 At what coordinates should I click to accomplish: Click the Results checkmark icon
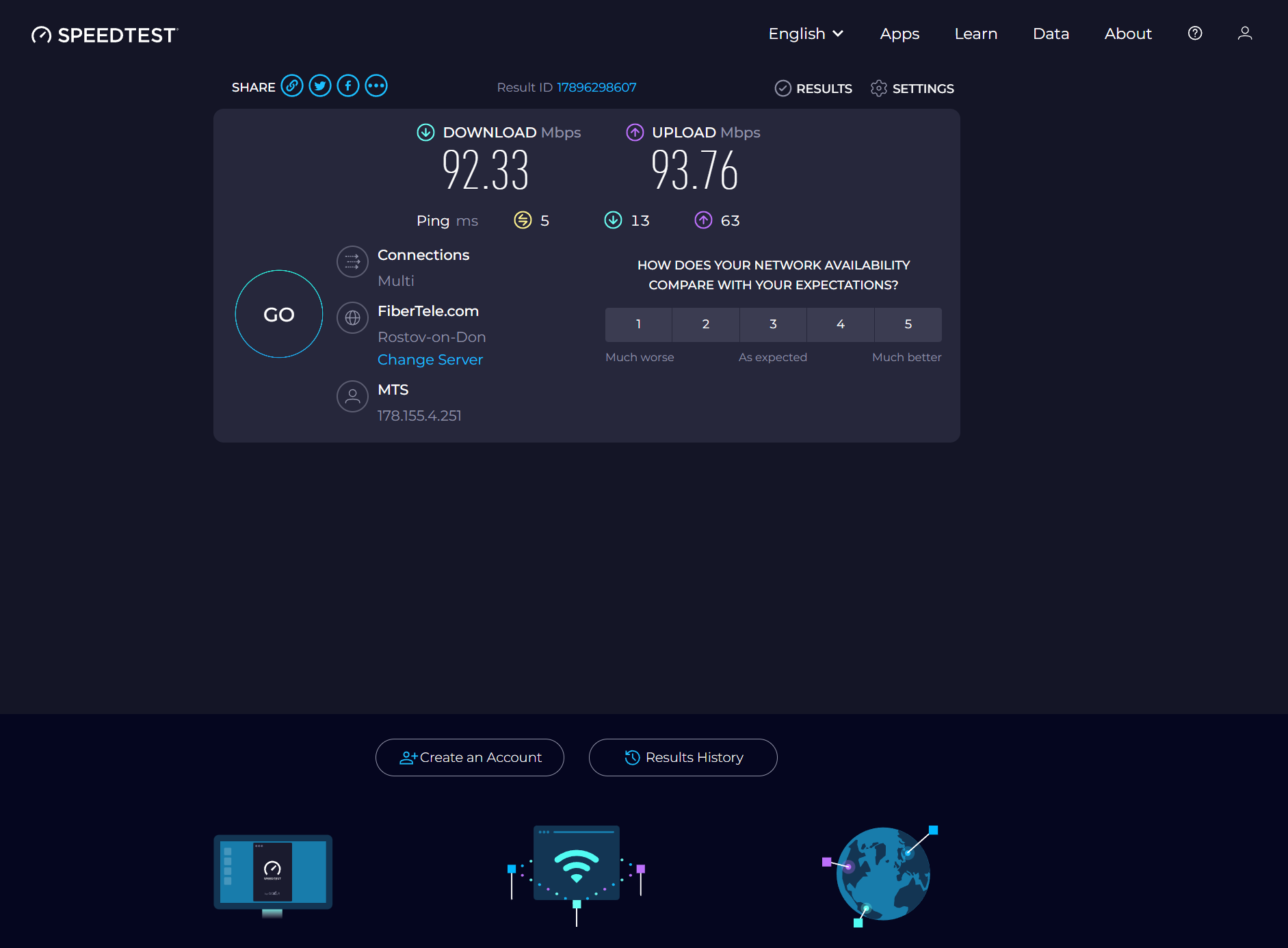[783, 88]
